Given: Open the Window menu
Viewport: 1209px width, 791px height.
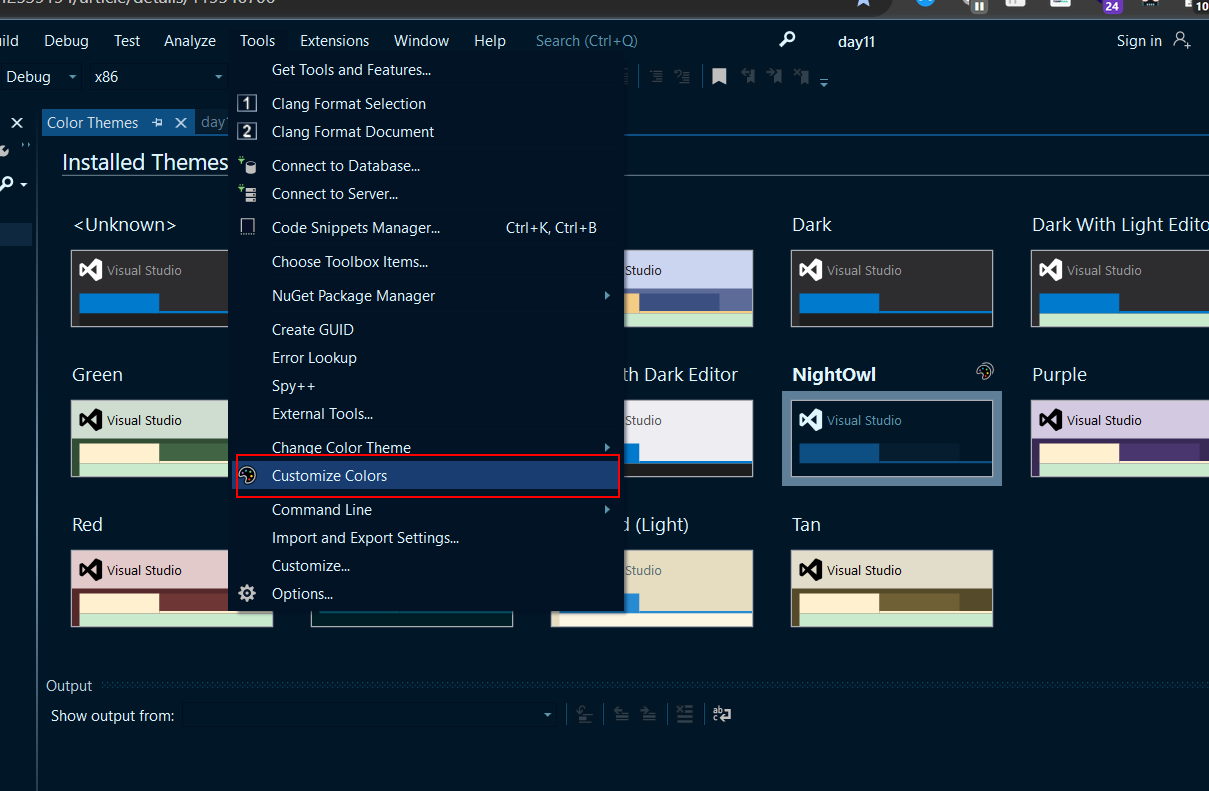Looking at the screenshot, I should point(421,40).
